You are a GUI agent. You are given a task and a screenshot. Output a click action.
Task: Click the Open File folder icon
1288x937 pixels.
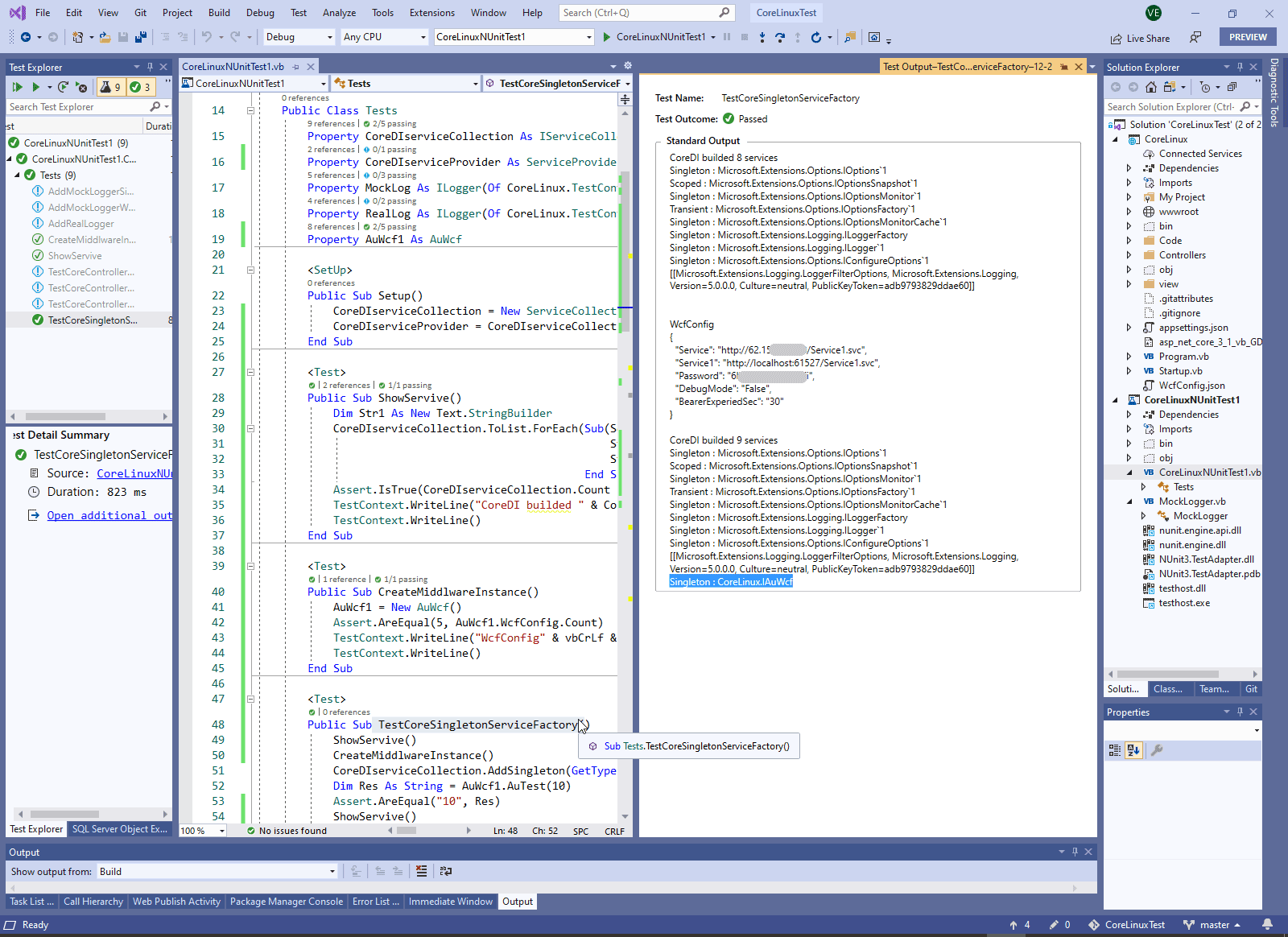(105, 37)
